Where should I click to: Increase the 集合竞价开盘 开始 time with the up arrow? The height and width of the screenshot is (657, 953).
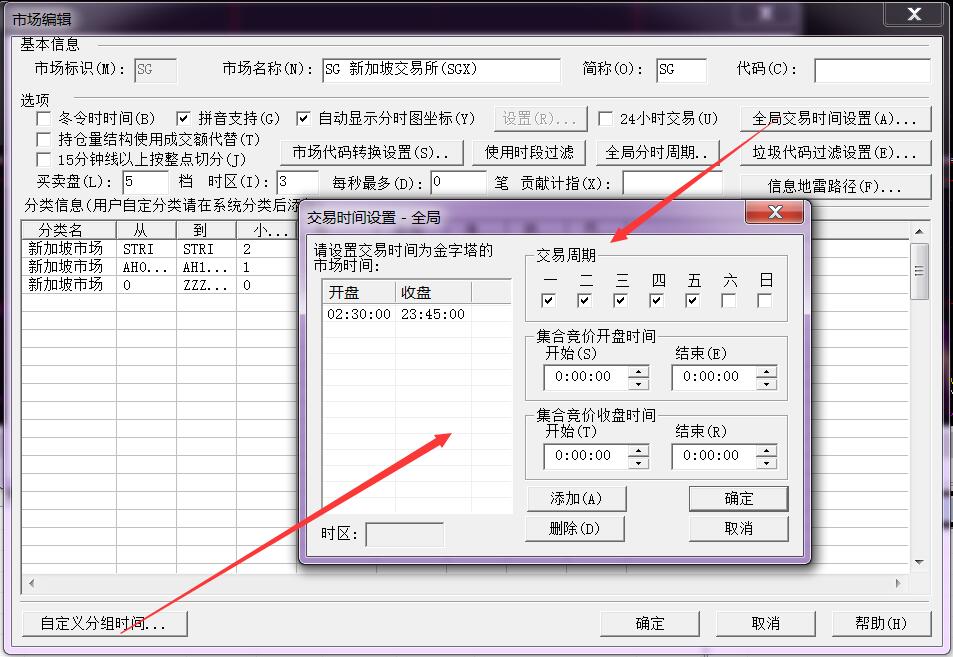pos(638,371)
